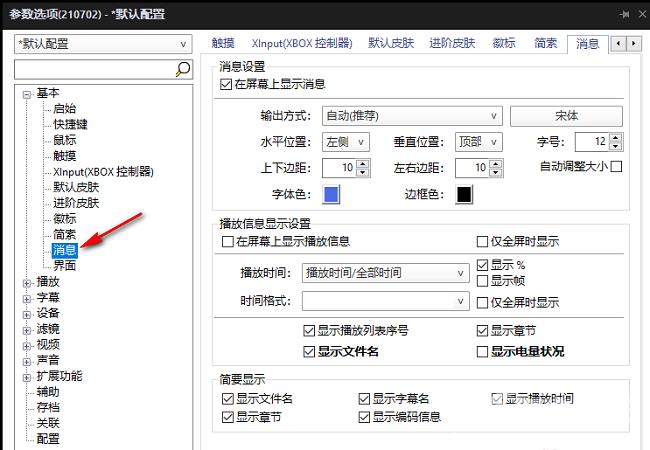
Task: Open the 播放时间 format dropdown
Action: [x=385, y=272]
